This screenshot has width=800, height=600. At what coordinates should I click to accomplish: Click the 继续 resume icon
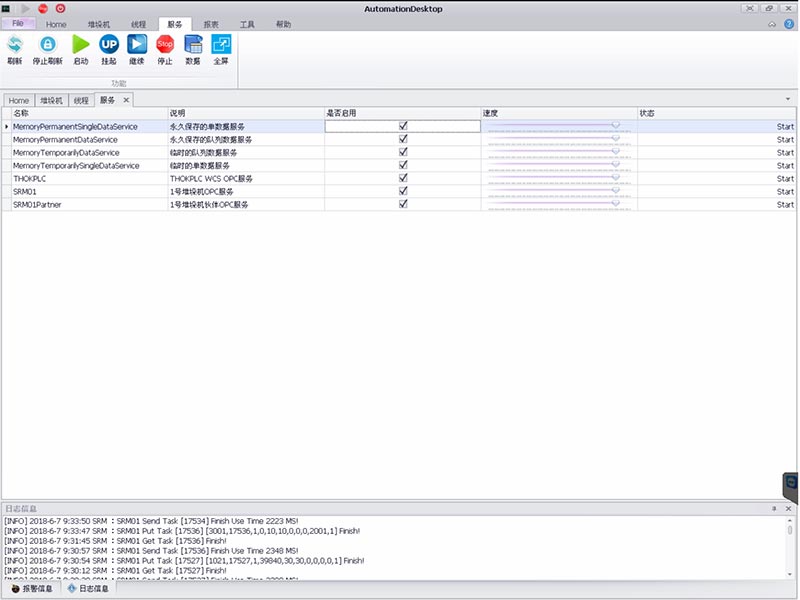pos(137,45)
